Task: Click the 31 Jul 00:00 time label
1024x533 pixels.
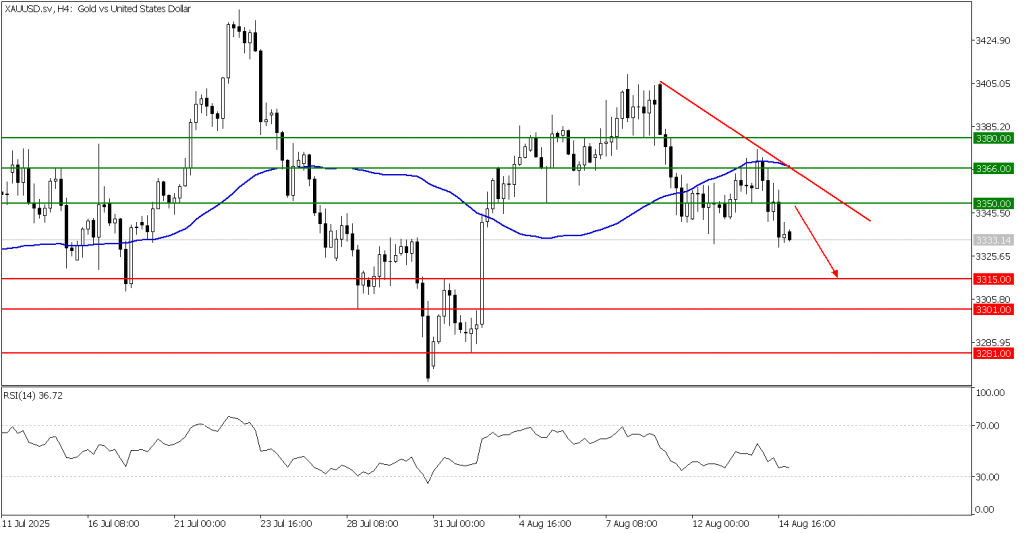Action: [x=458, y=525]
